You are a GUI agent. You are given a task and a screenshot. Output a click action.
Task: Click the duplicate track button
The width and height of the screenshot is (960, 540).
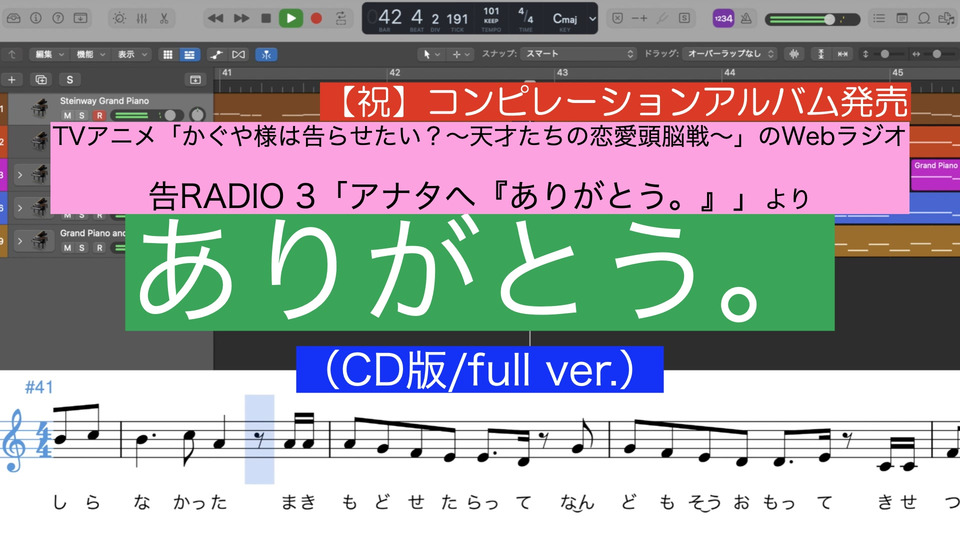click(41, 80)
